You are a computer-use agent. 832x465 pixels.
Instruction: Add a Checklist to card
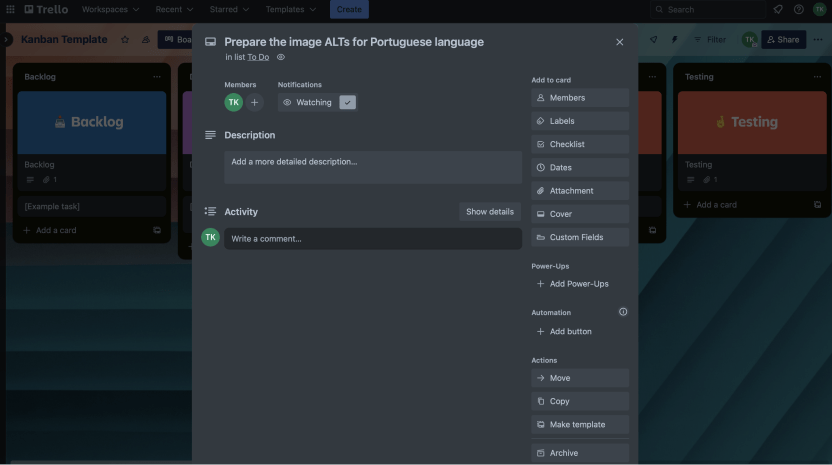[x=580, y=144]
